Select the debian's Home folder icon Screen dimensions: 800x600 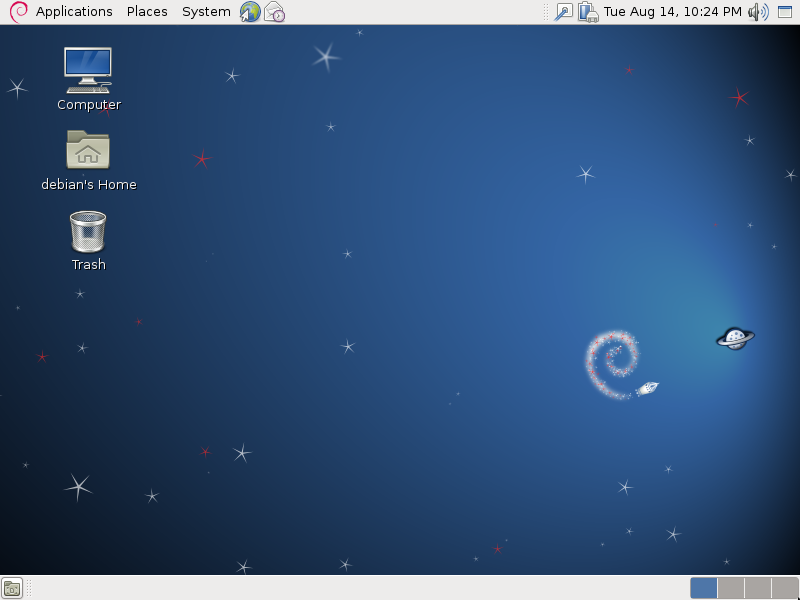coord(88,149)
